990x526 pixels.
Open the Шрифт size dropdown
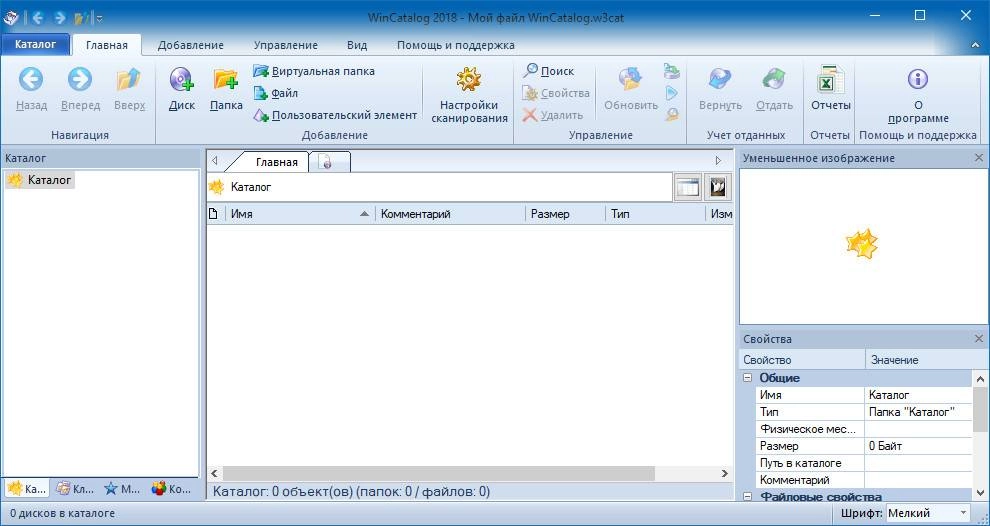click(928, 513)
